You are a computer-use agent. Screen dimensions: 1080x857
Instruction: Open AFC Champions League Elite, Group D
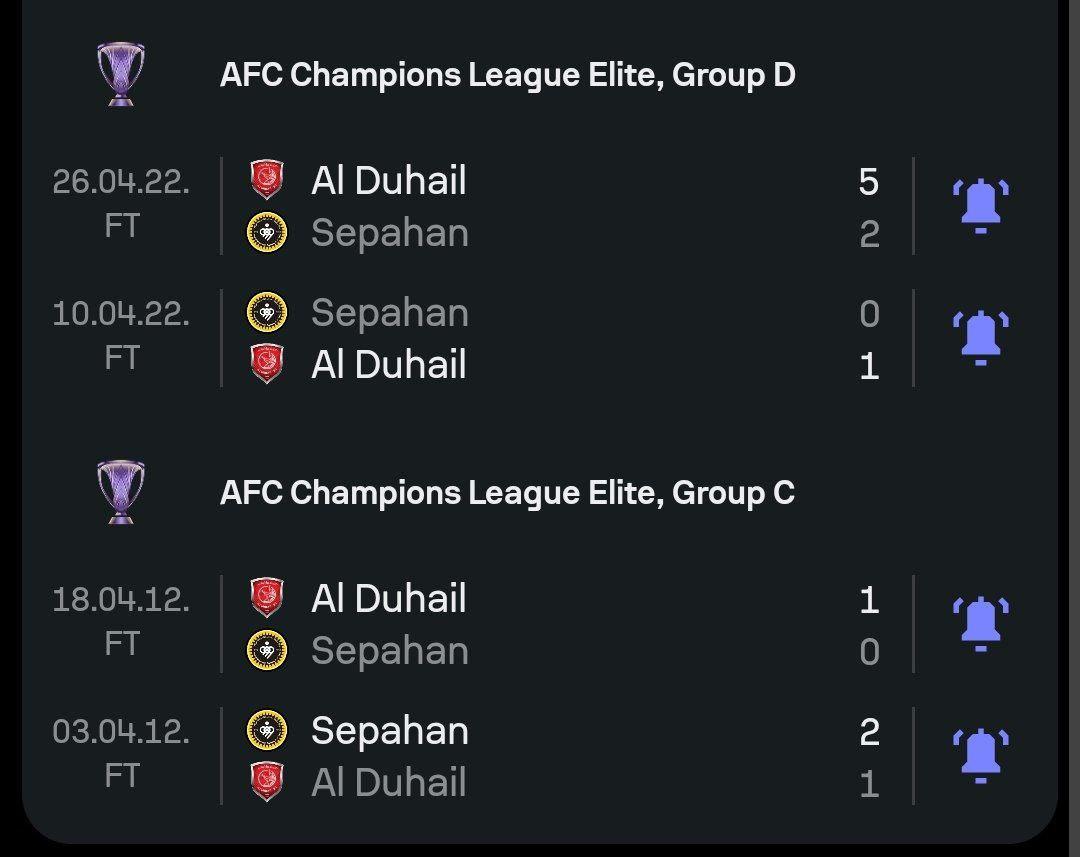tap(508, 74)
